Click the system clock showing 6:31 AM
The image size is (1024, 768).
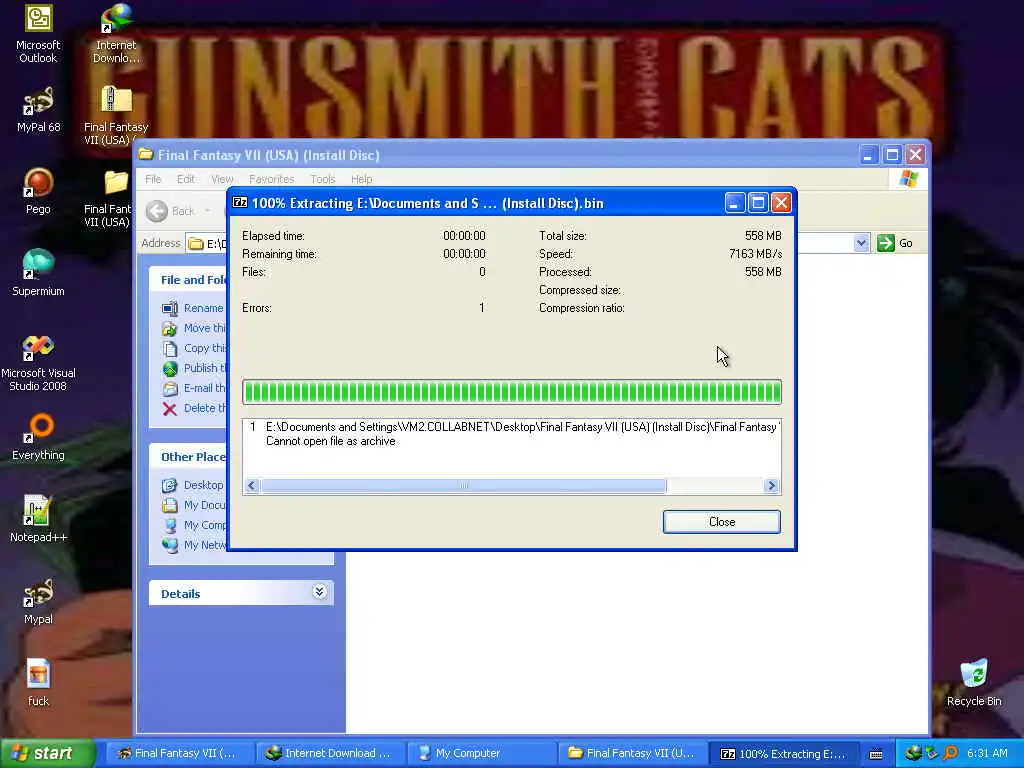(987, 753)
